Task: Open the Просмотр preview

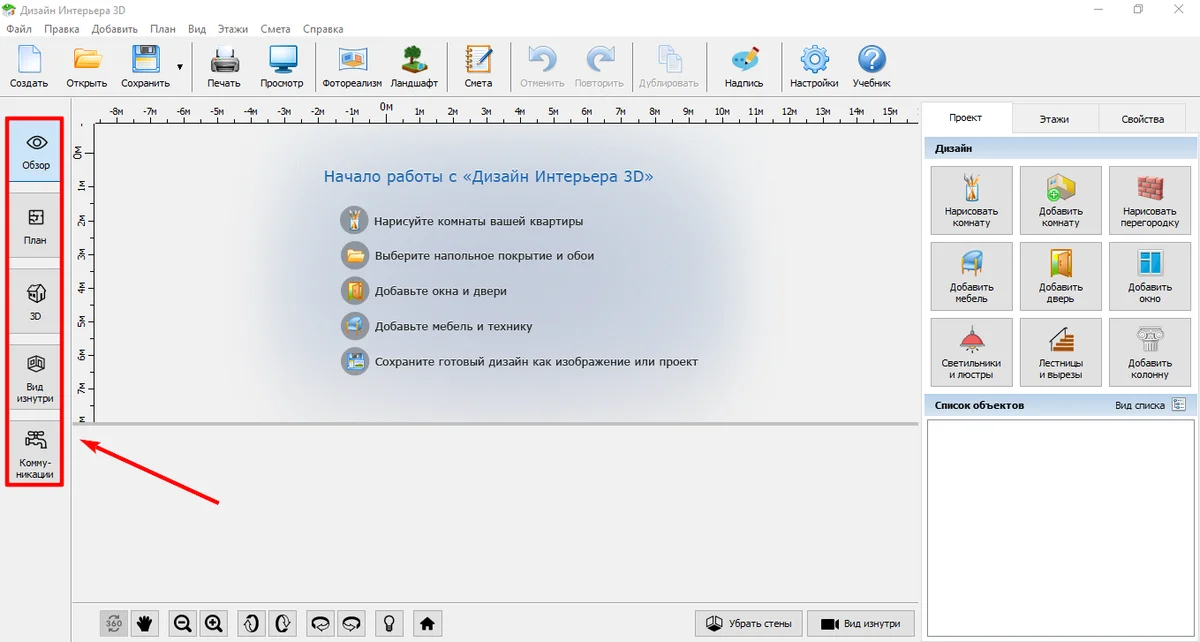Action: tap(281, 67)
